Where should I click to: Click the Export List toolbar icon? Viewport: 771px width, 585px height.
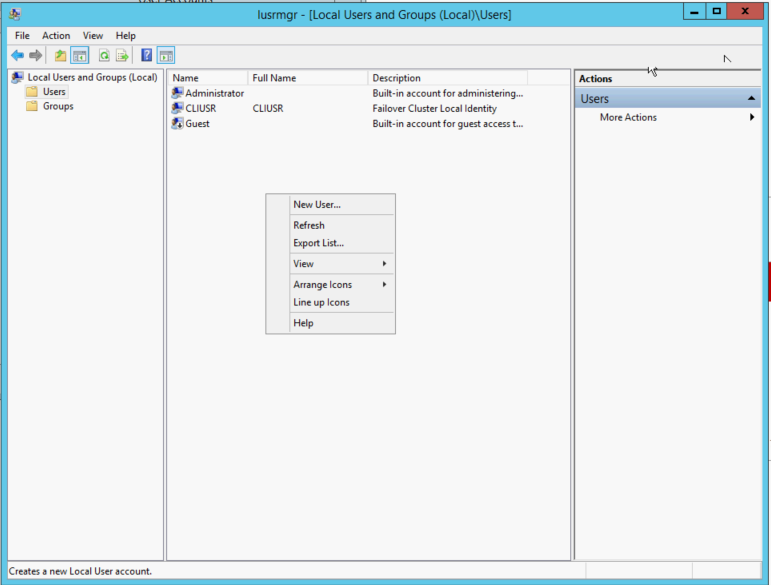point(122,56)
